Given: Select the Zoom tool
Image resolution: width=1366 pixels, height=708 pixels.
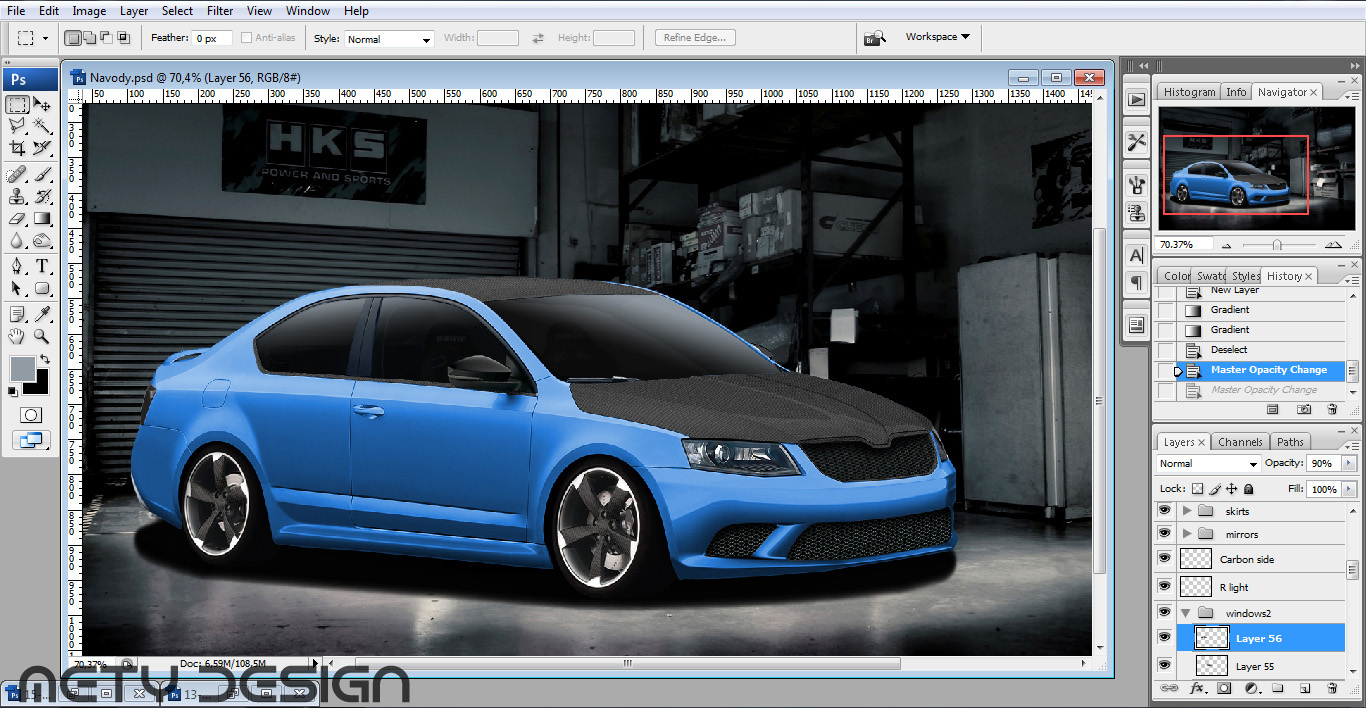Looking at the screenshot, I should 42,336.
